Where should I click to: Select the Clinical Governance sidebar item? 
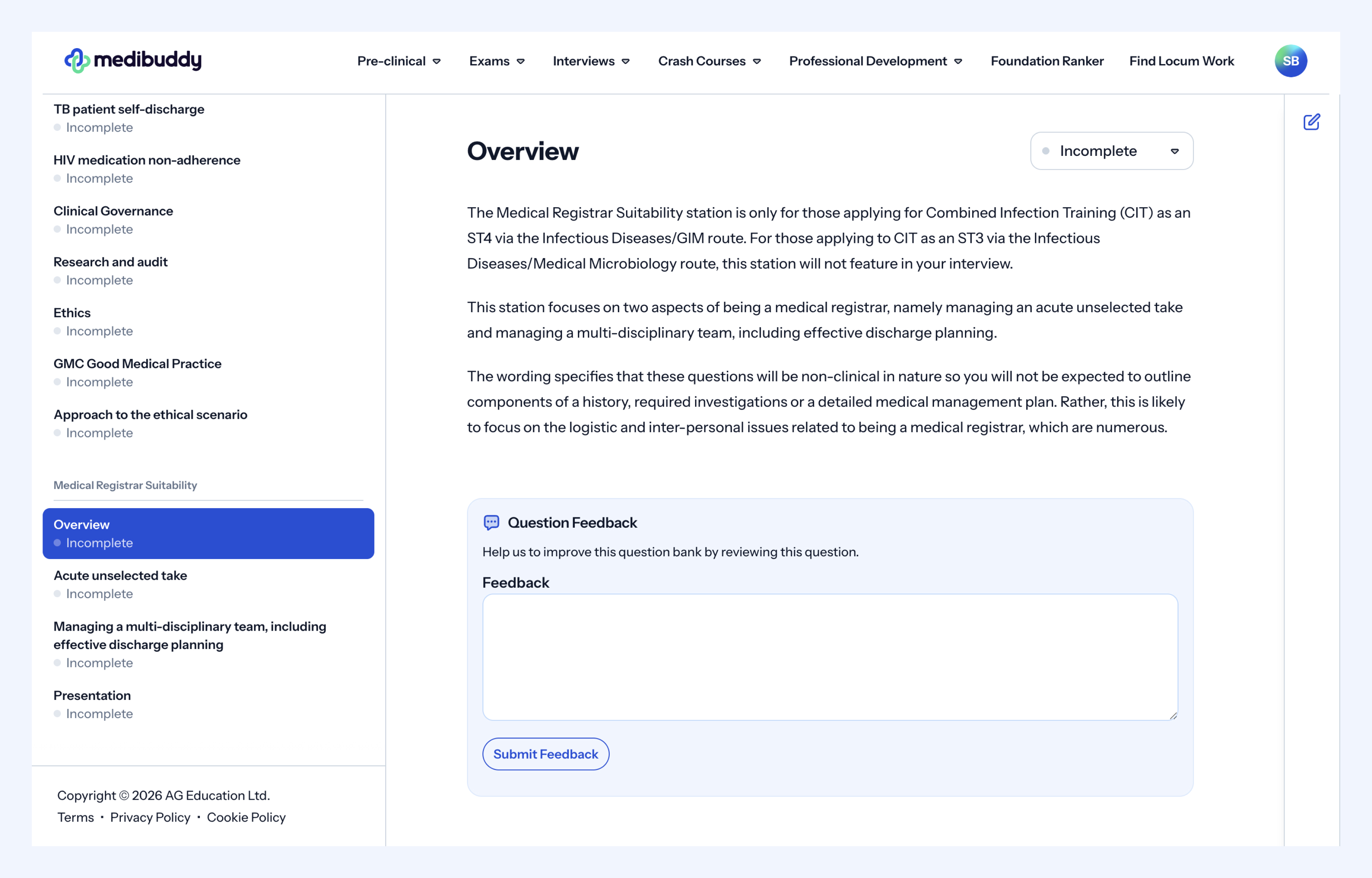[113, 211]
